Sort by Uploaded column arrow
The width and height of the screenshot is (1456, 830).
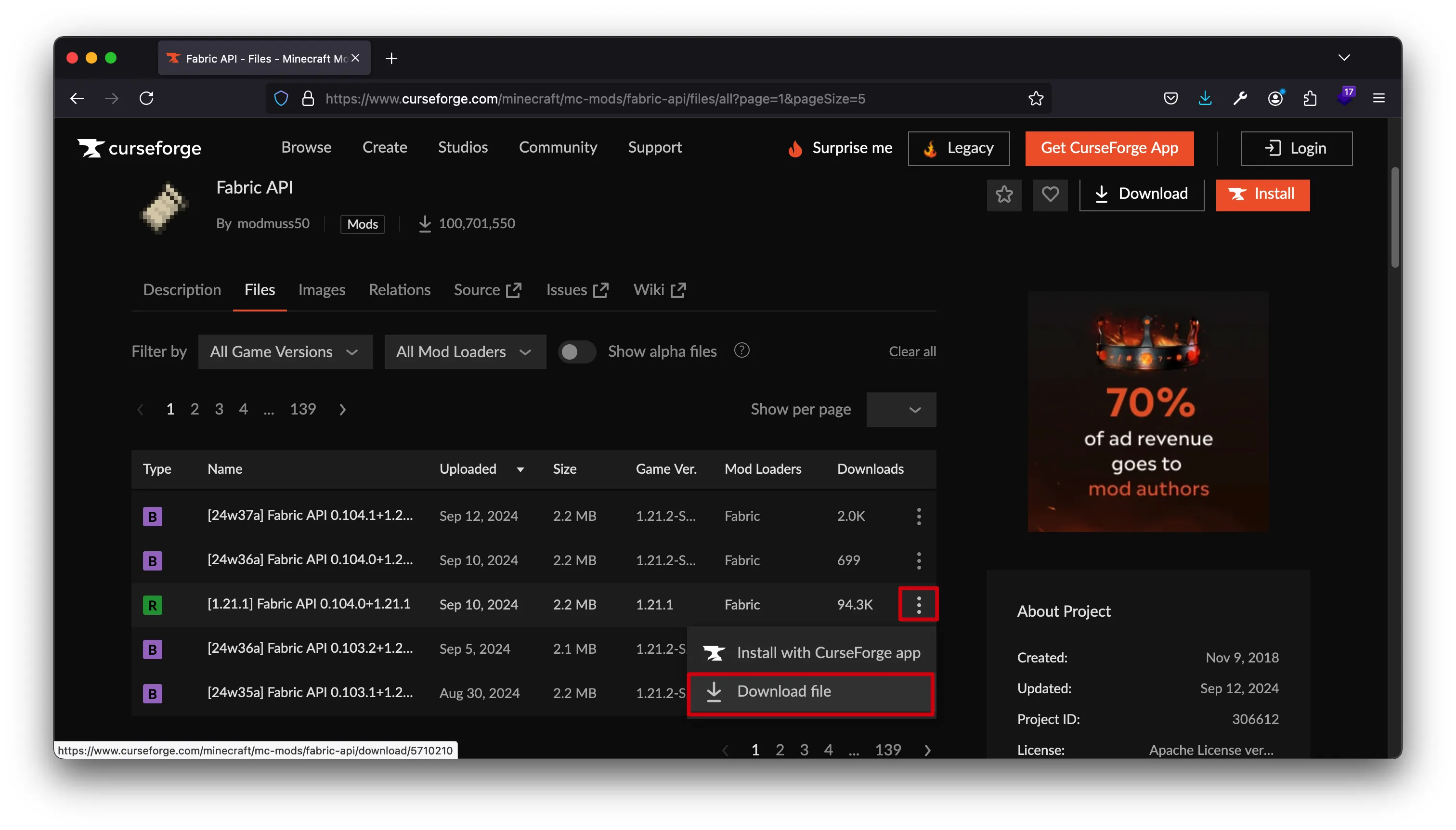(x=520, y=469)
